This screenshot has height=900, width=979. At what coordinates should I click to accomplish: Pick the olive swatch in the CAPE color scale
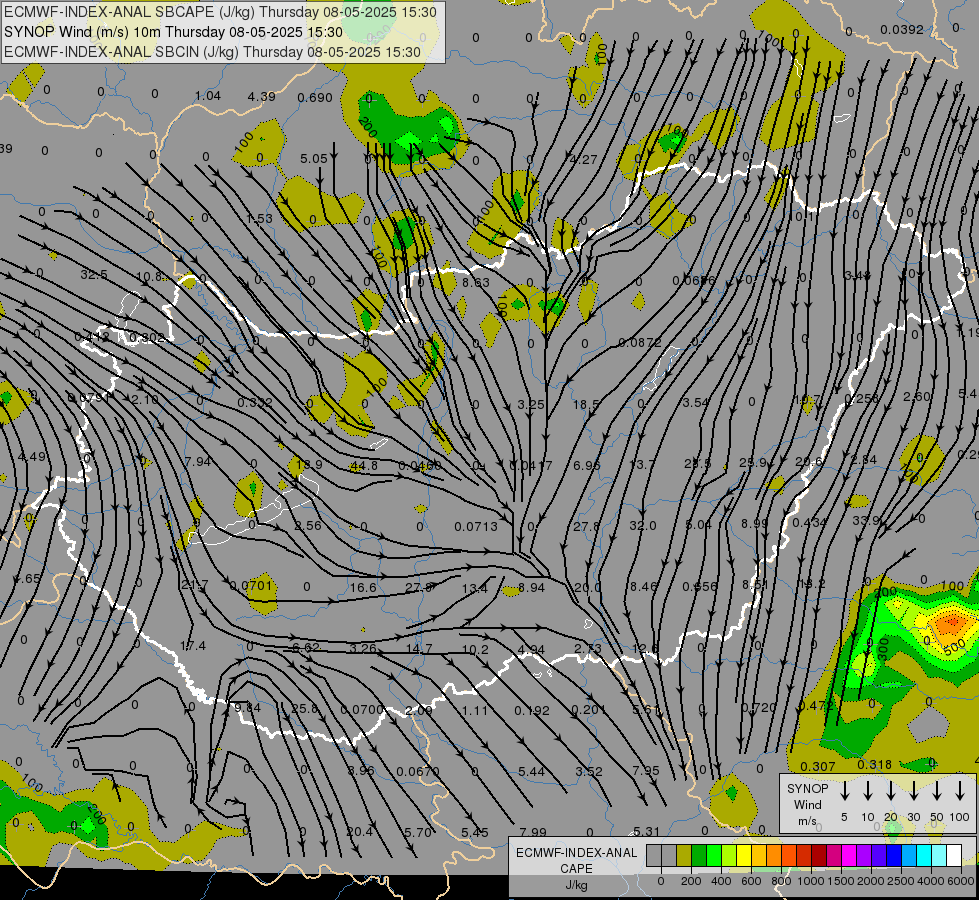pos(684,856)
